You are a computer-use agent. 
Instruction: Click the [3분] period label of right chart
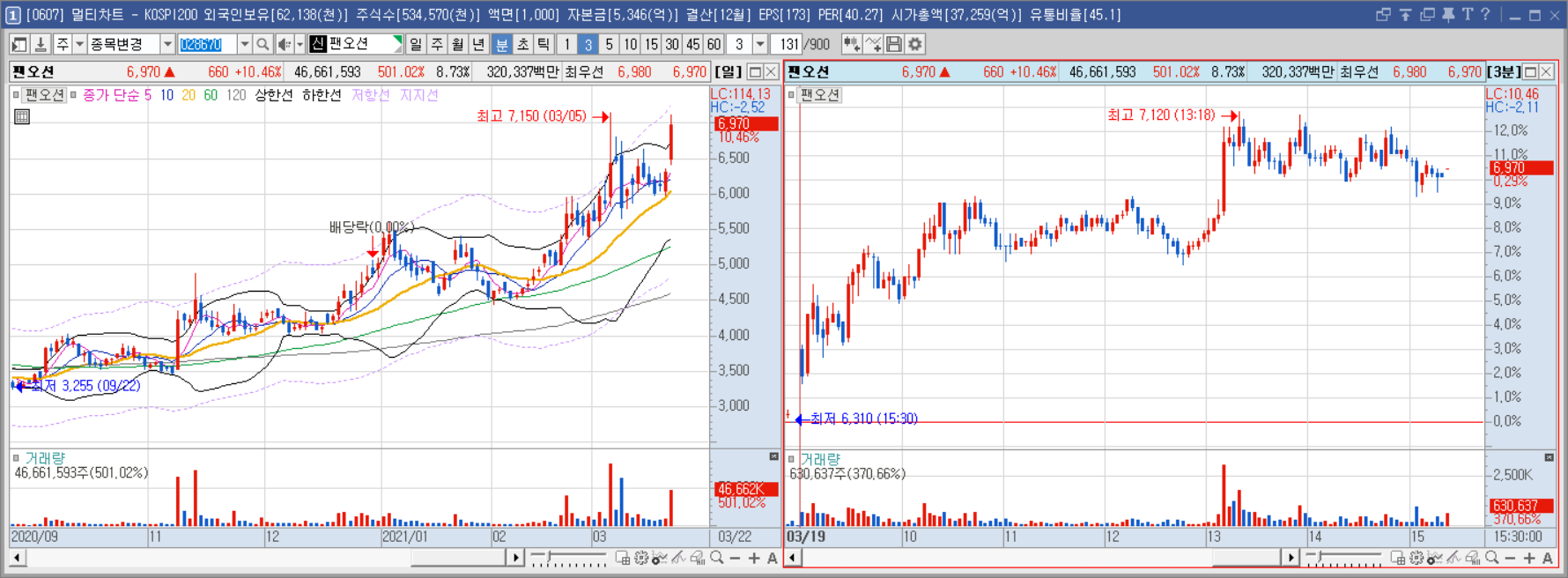point(1504,71)
